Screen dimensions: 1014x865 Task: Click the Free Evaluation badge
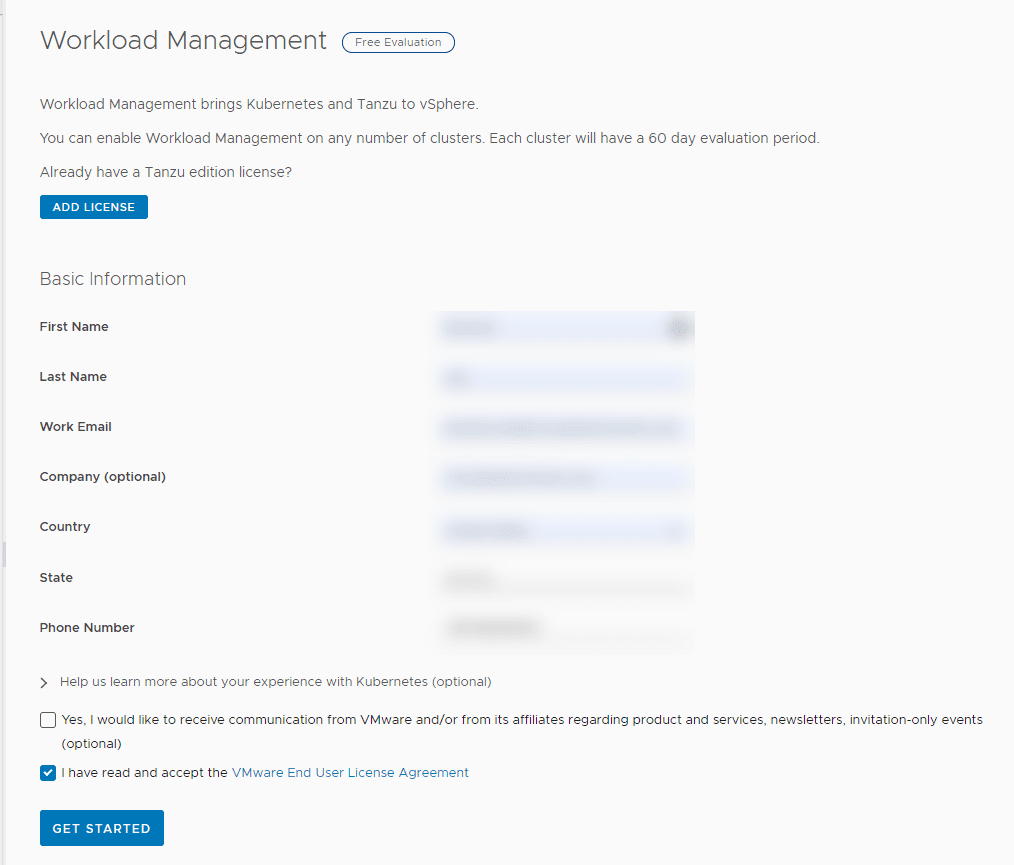(398, 42)
